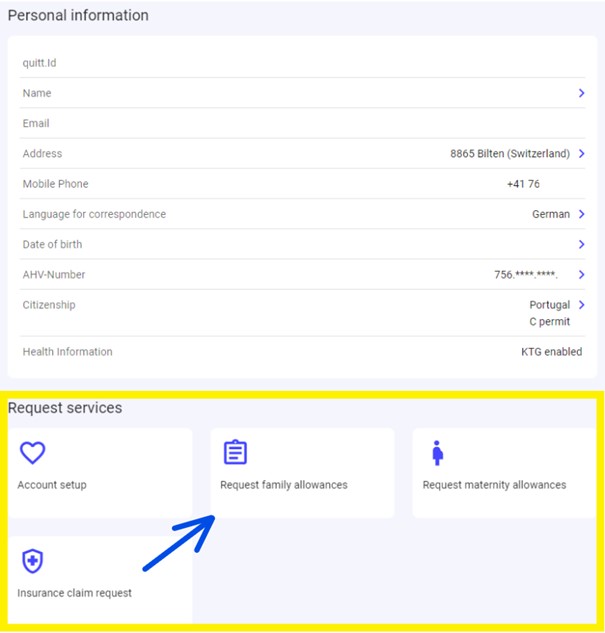Click the German language value
The image size is (605, 633).
(x=550, y=214)
